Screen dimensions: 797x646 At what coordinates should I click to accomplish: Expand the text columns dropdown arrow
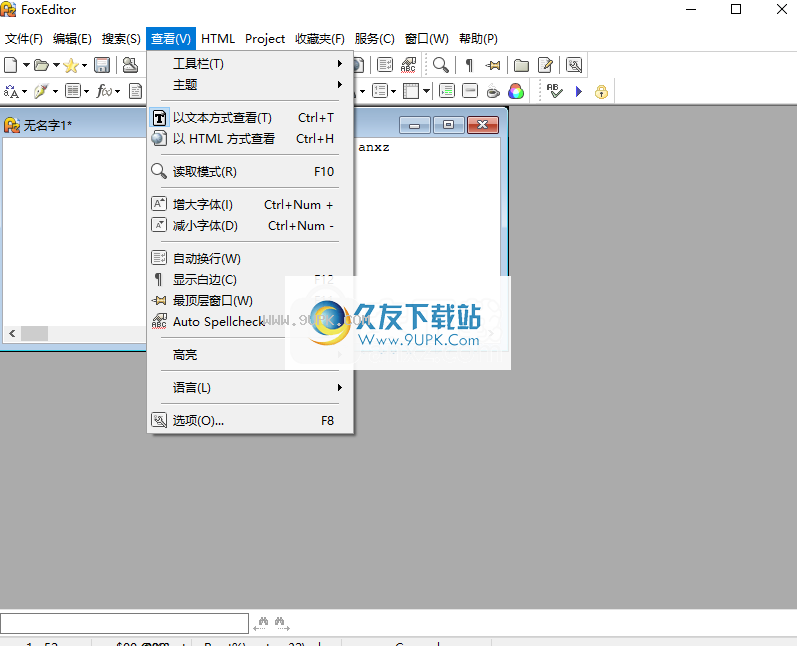(86, 91)
